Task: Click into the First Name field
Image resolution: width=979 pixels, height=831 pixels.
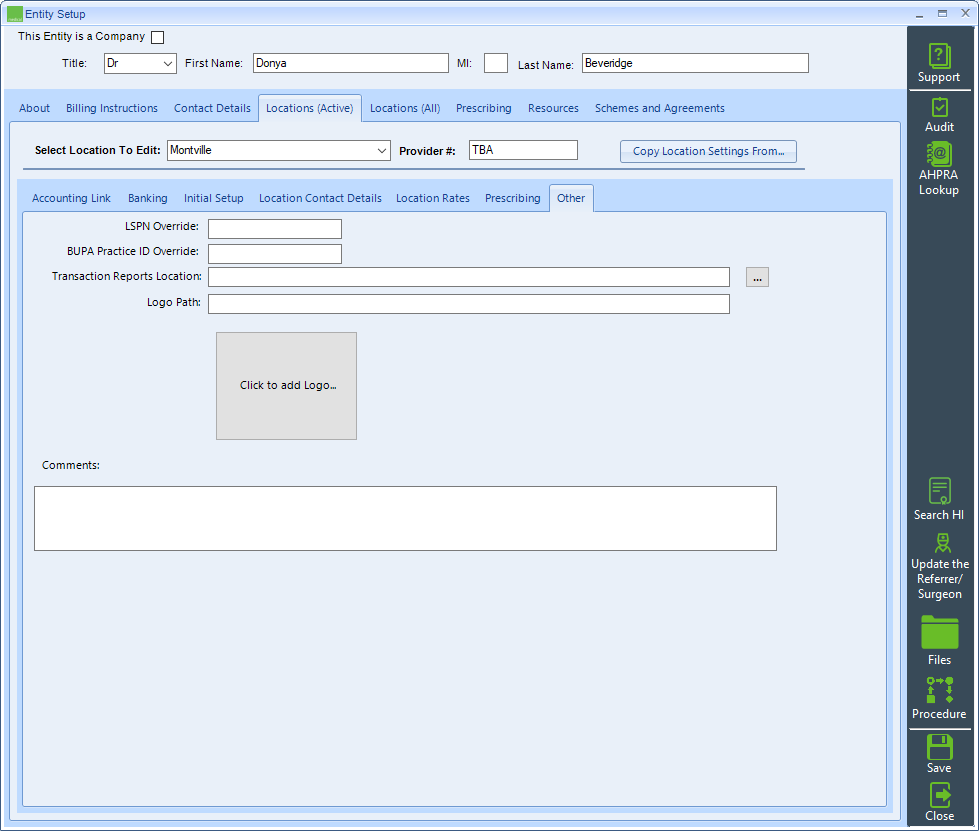Action: 351,63
